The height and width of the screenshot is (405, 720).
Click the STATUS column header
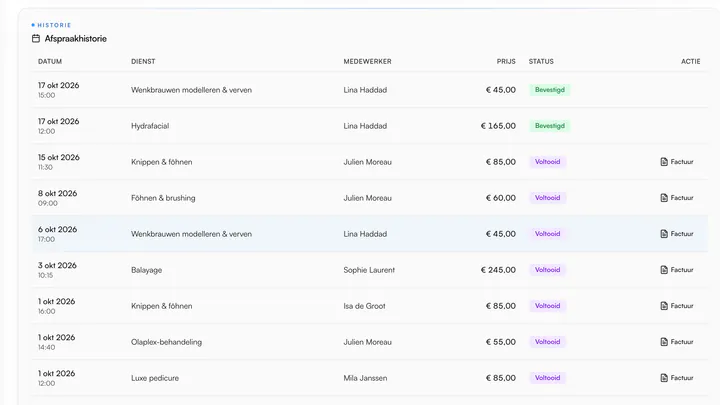[541, 62]
